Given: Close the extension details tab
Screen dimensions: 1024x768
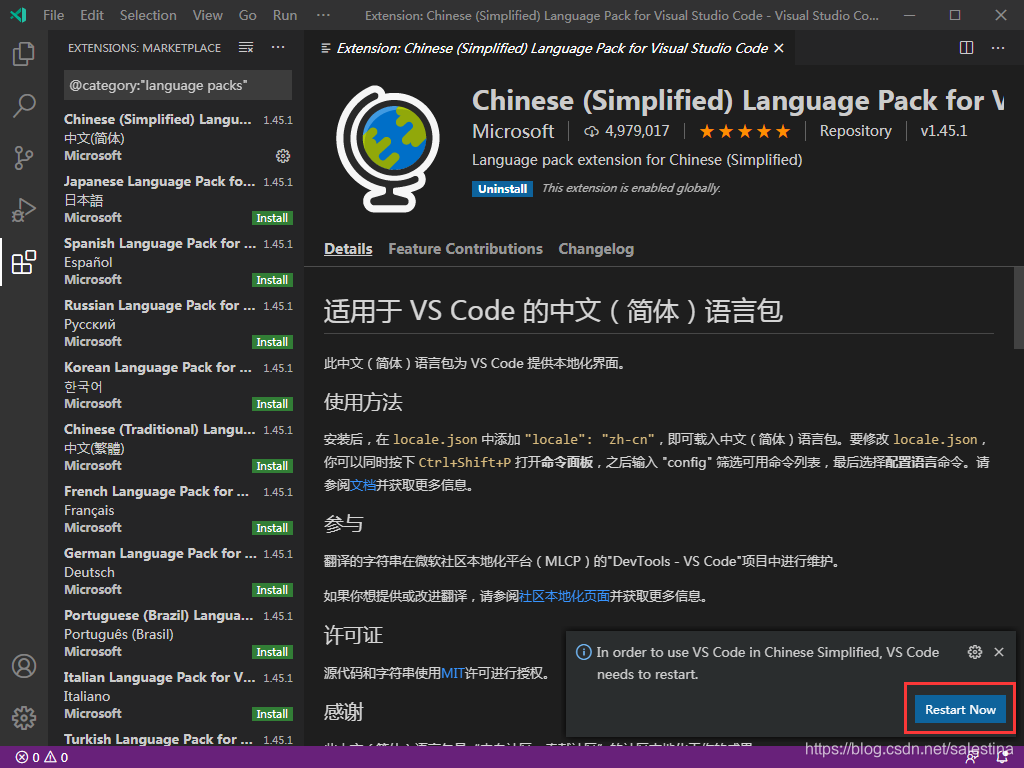Looking at the screenshot, I should click(x=778, y=48).
